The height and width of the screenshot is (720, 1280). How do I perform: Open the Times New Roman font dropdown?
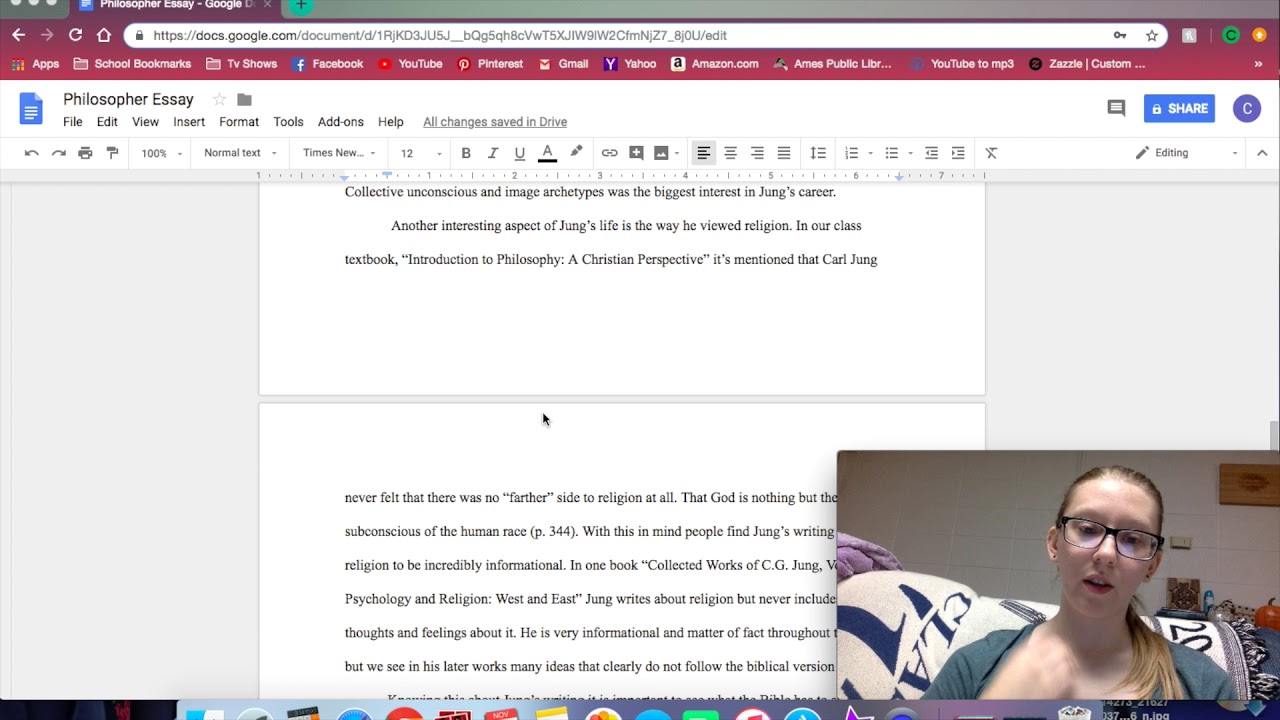339,153
